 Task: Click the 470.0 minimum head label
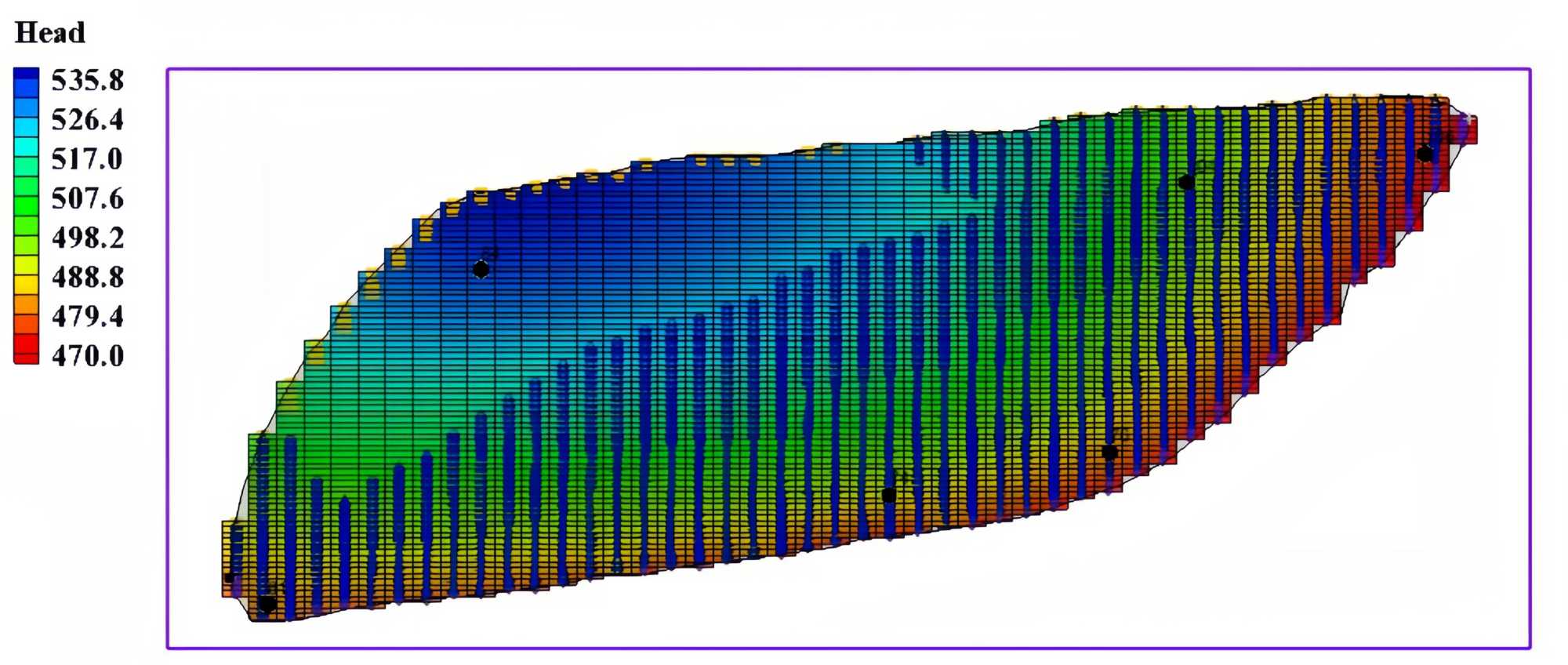(x=87, y=356)
